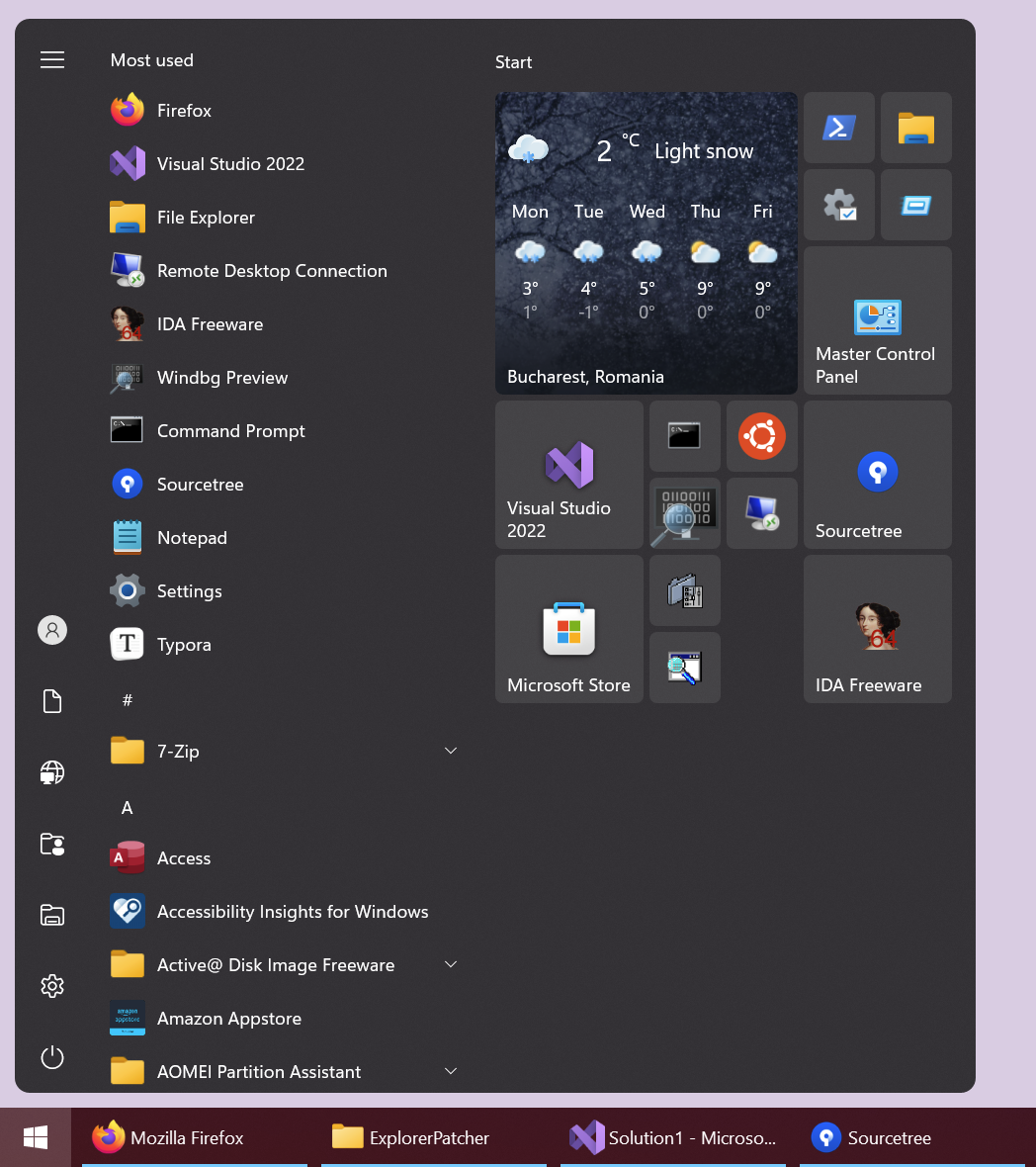Open the large IDA Freeware tile

pos(878,629)
